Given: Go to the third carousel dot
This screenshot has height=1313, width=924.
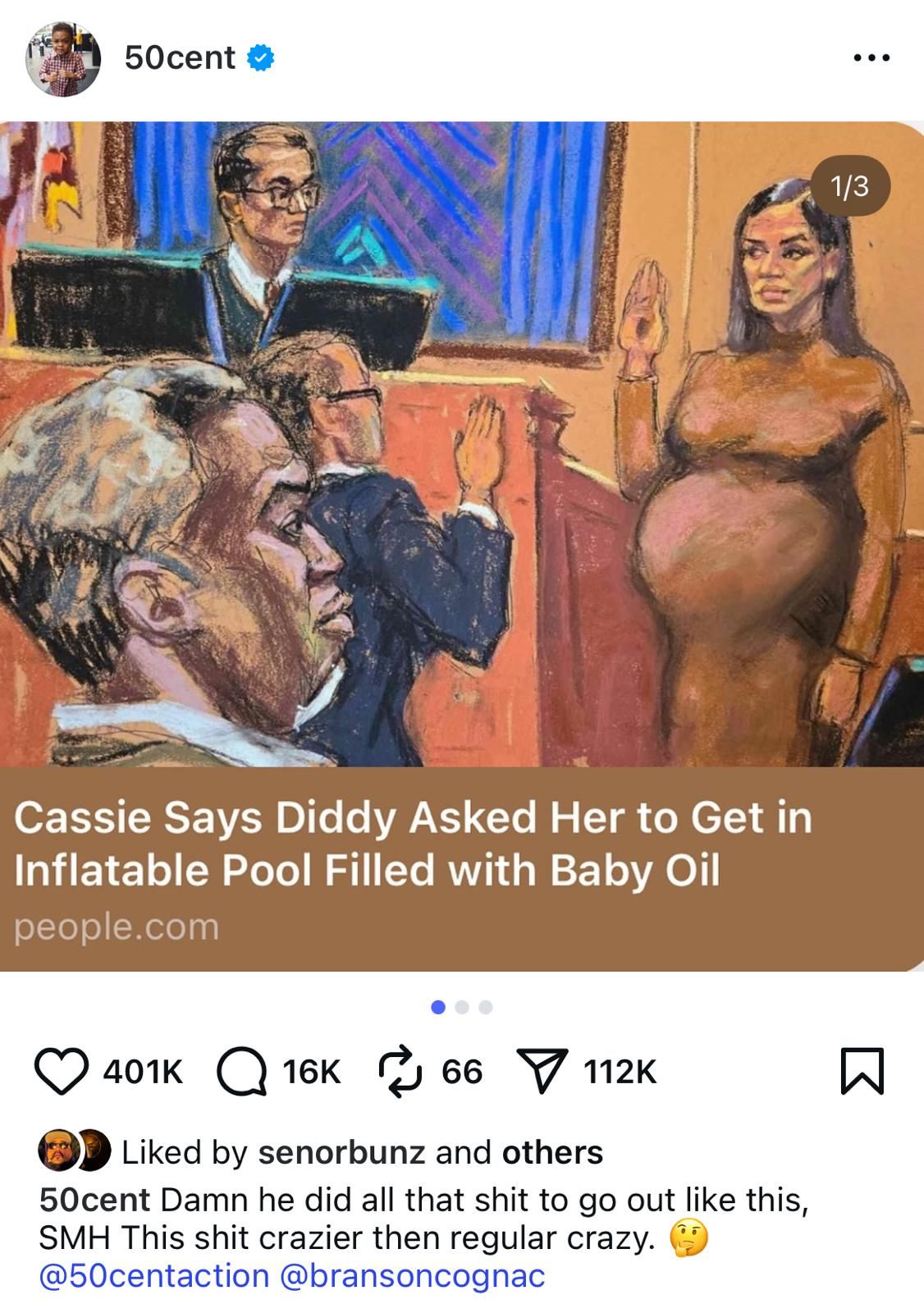Looking at the screenshot, I should pyautogui.click(x=486, y=1007).
